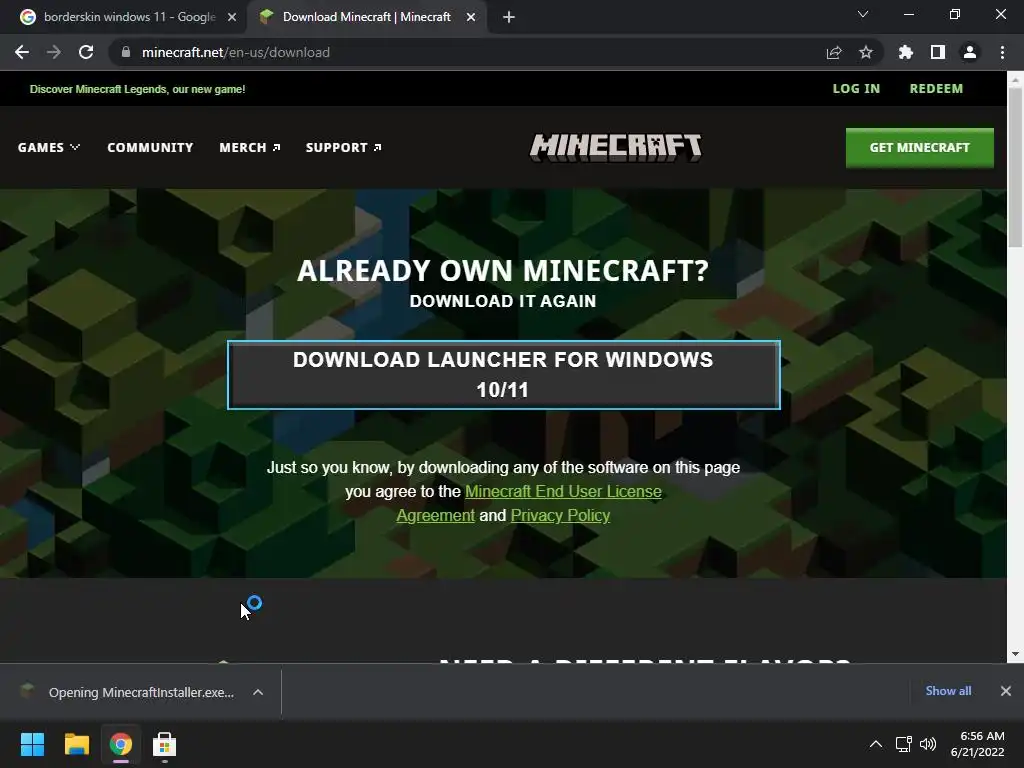Share this page using the share icon

[834, 52]
